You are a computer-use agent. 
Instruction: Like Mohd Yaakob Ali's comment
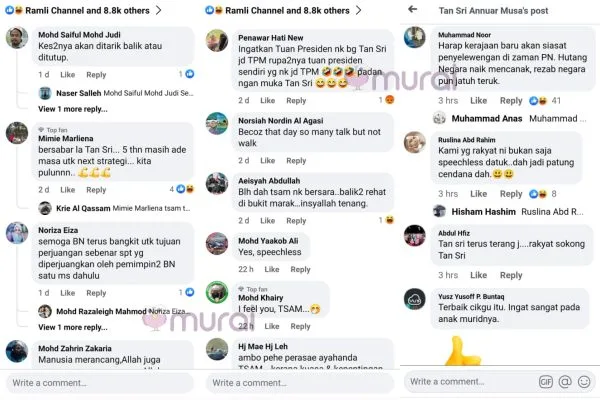(272, 269)
